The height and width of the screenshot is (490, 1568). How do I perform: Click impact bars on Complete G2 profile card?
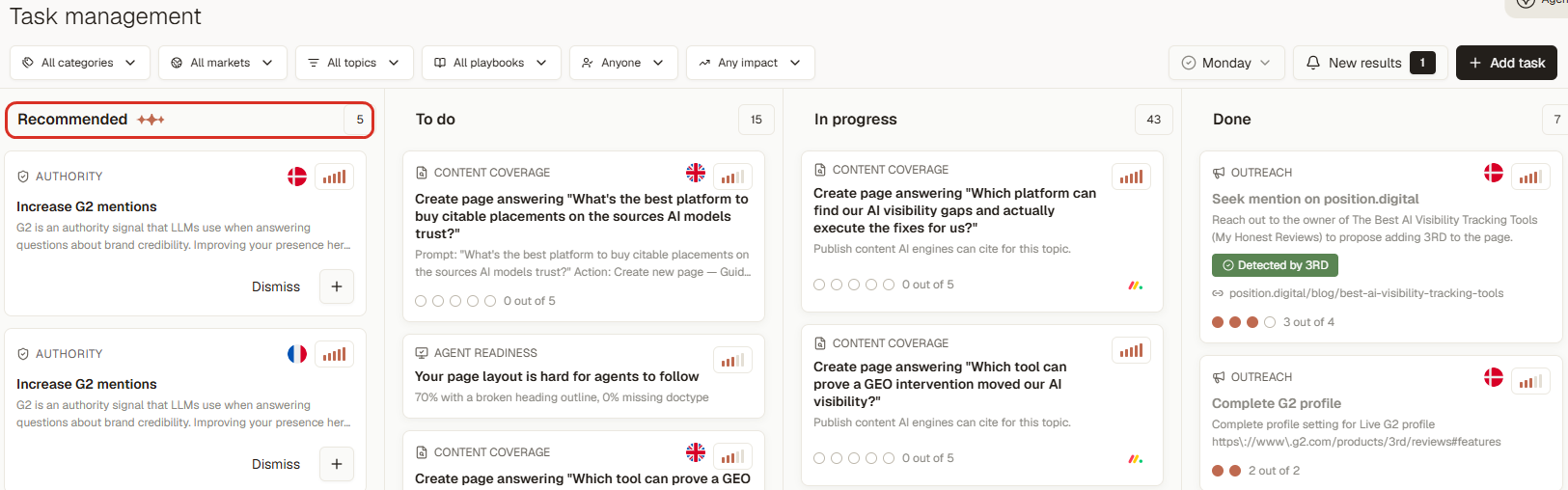(x=1530, y=382)
